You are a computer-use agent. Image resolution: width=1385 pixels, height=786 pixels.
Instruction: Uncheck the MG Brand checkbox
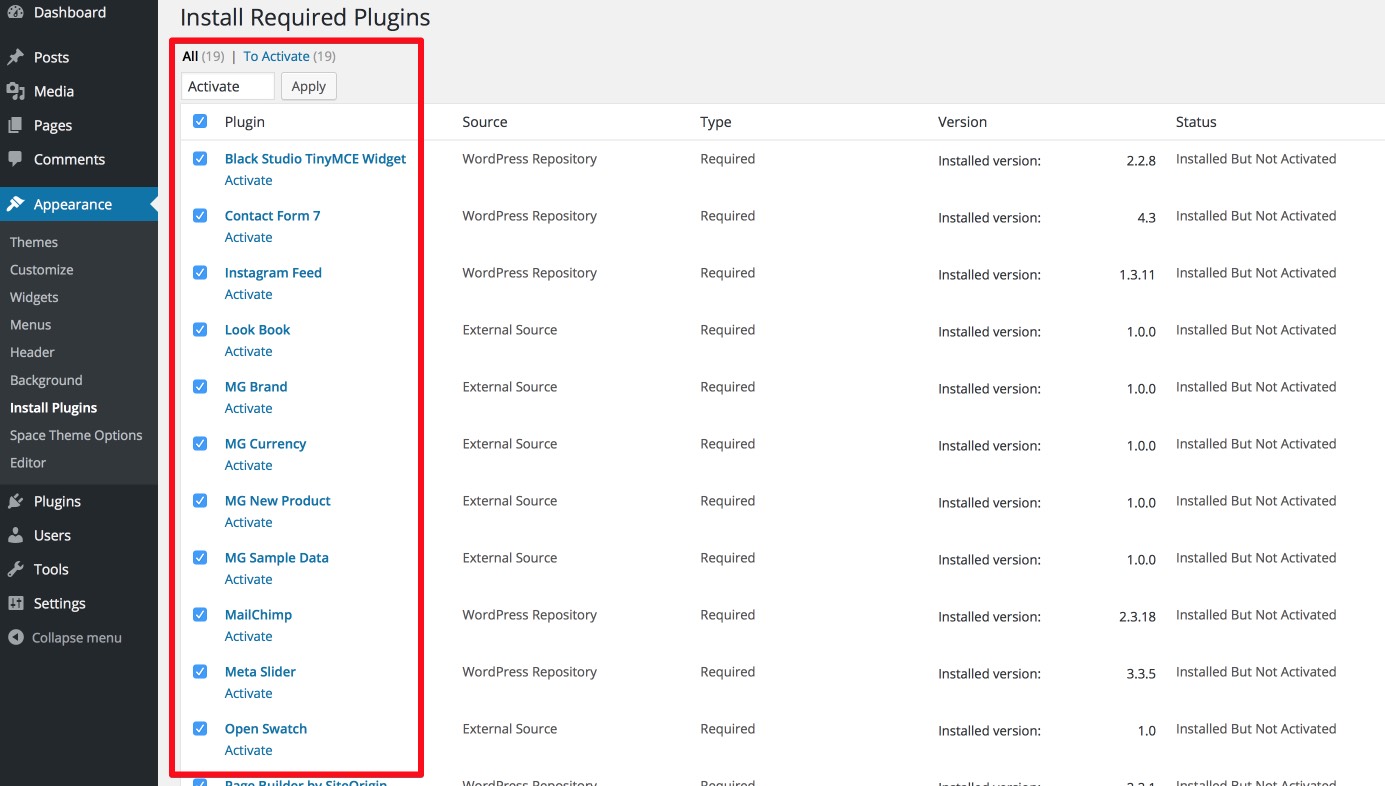(200, 386)
